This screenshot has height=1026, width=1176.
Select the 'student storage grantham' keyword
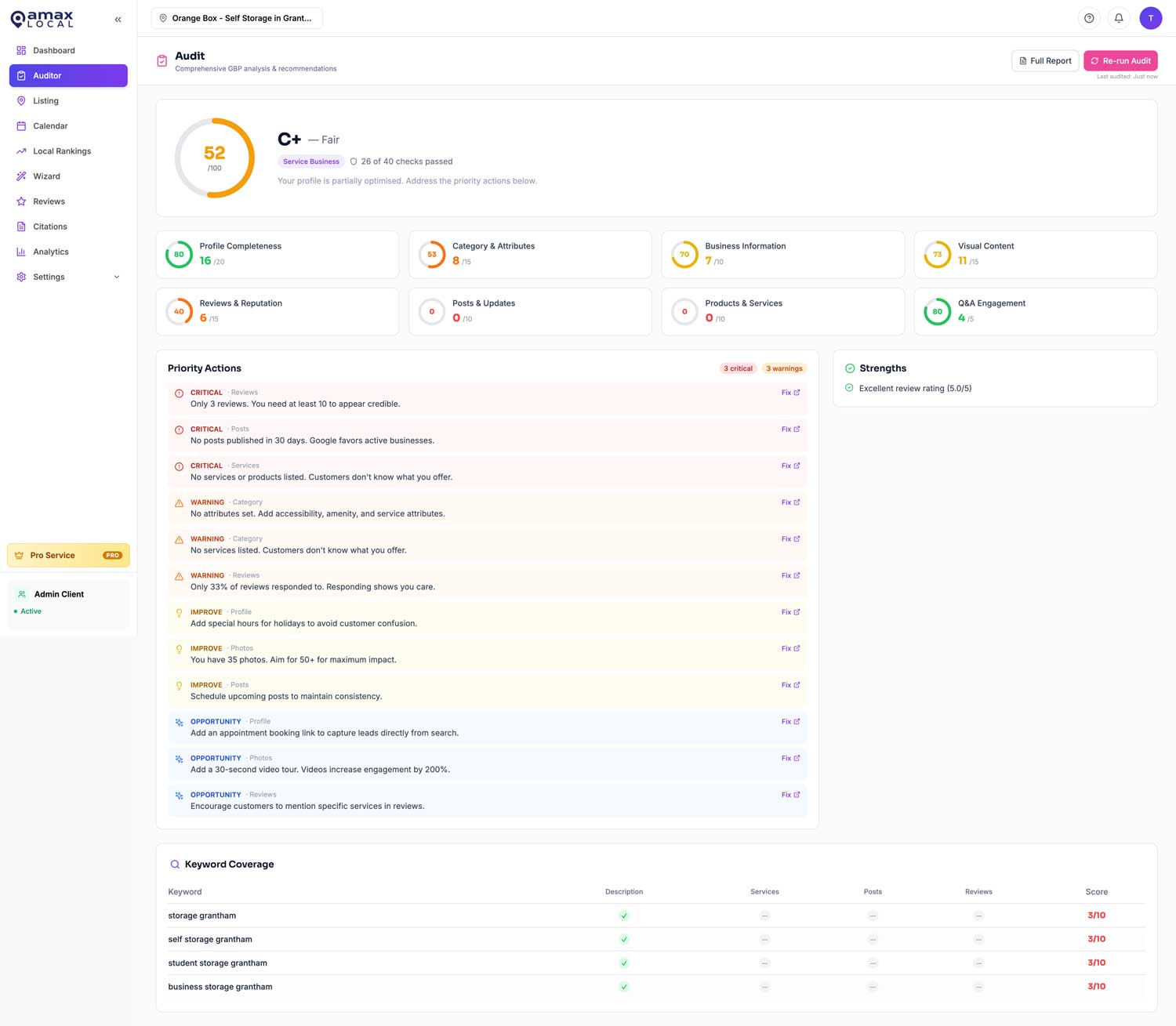pos(217,963)
